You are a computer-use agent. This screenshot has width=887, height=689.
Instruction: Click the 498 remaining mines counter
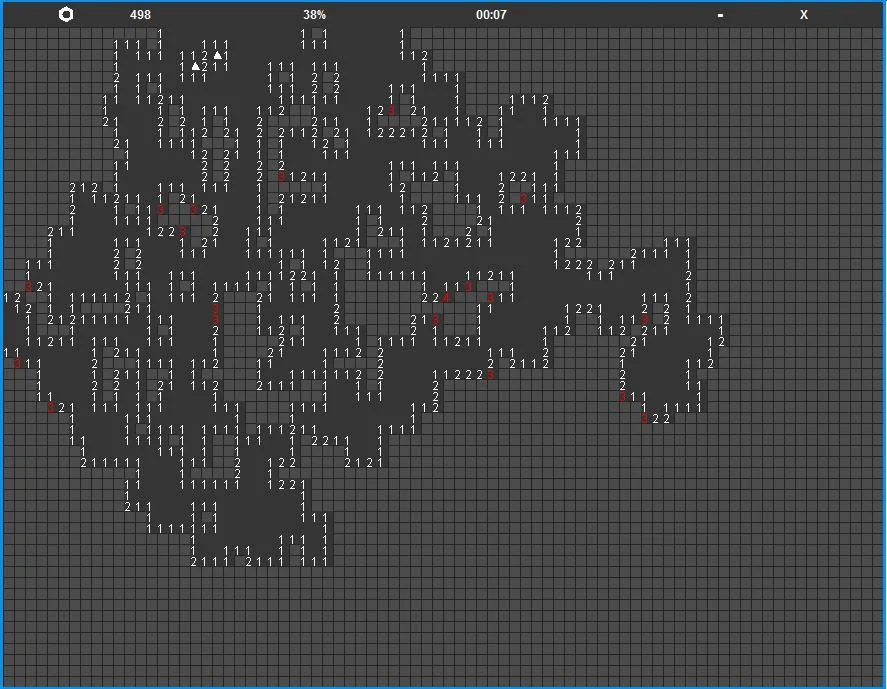140,15
